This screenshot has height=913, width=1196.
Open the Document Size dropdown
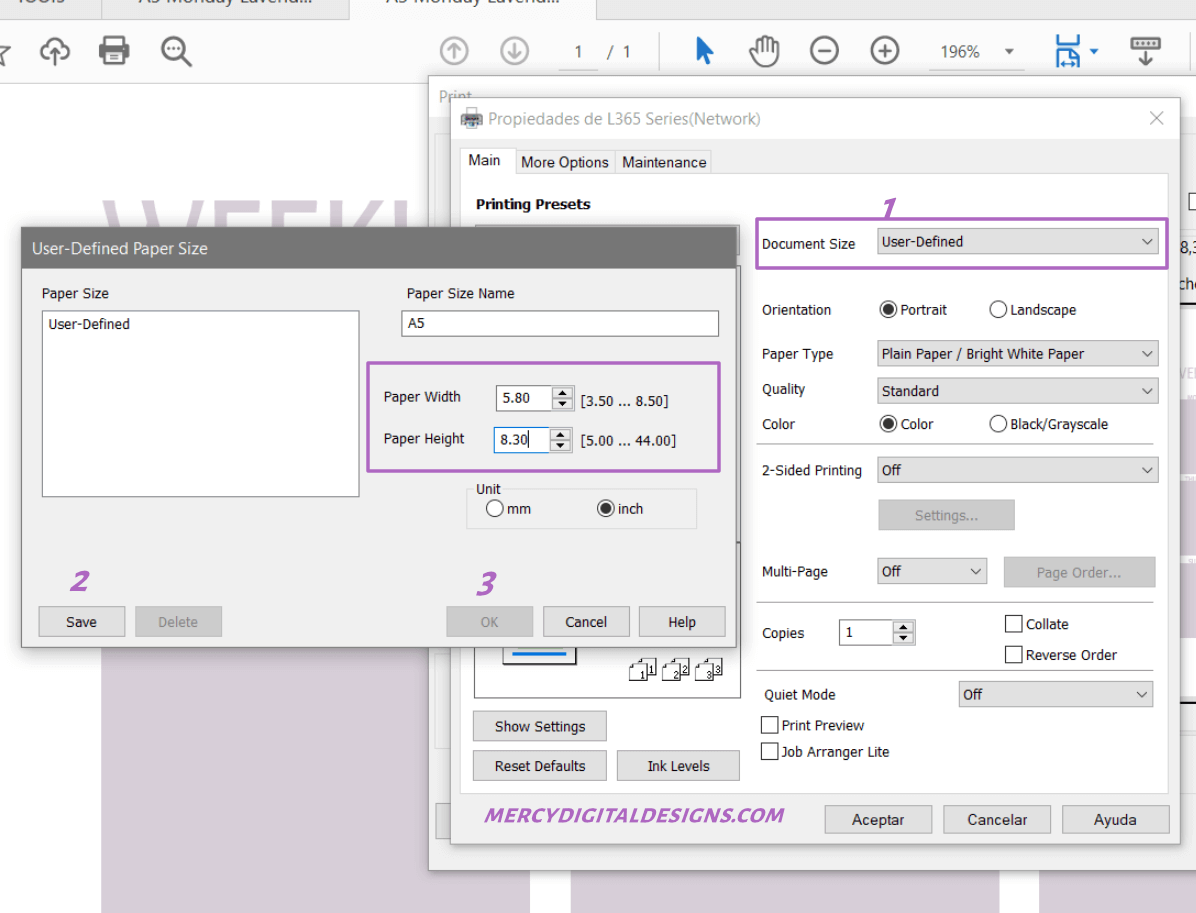[1017, 241]
